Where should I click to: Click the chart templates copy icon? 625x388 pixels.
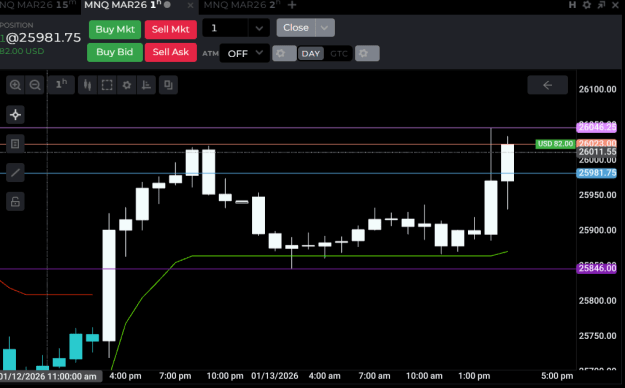168,85
